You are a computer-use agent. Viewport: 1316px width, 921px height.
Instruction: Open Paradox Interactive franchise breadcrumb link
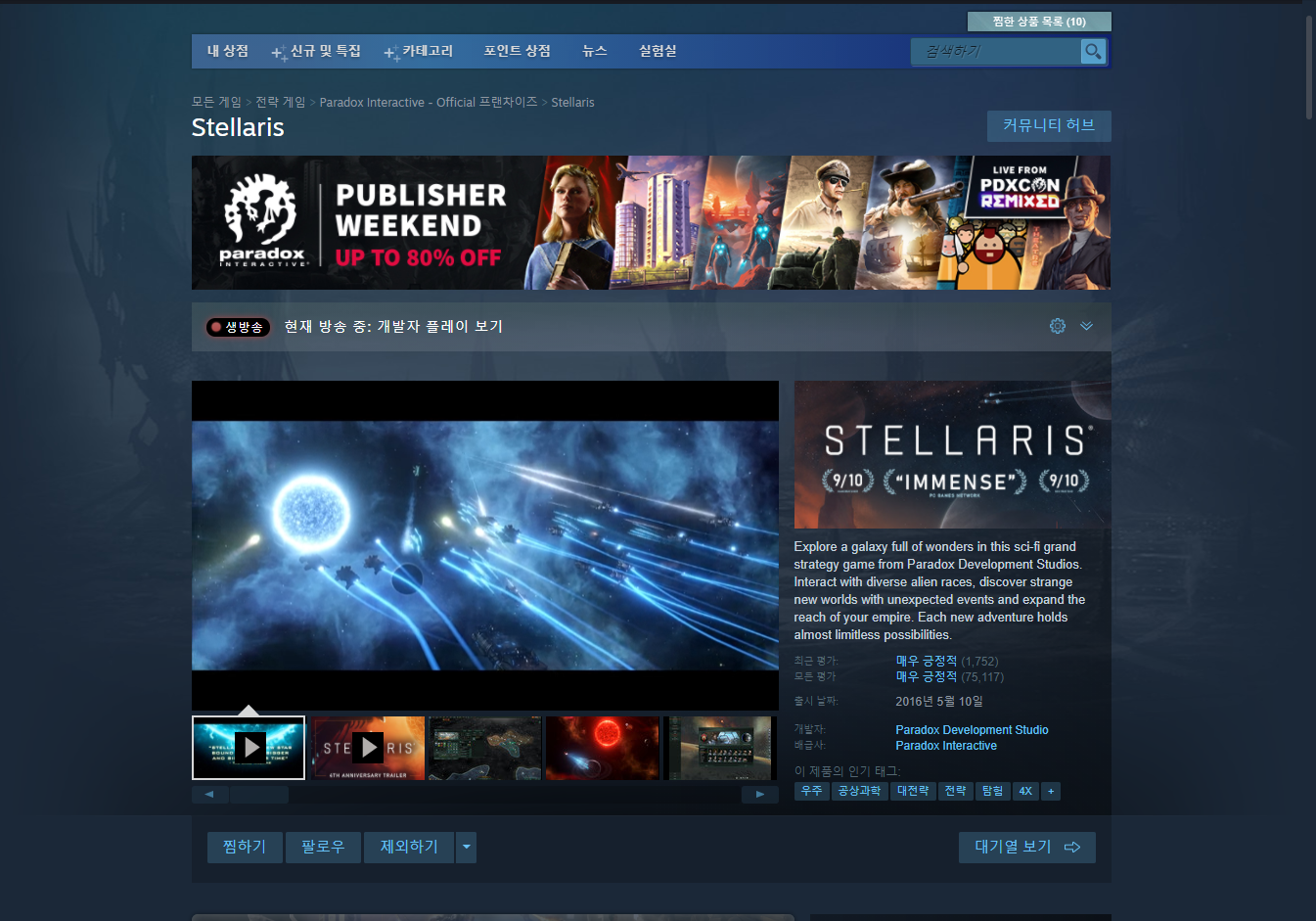click(429, 102)
